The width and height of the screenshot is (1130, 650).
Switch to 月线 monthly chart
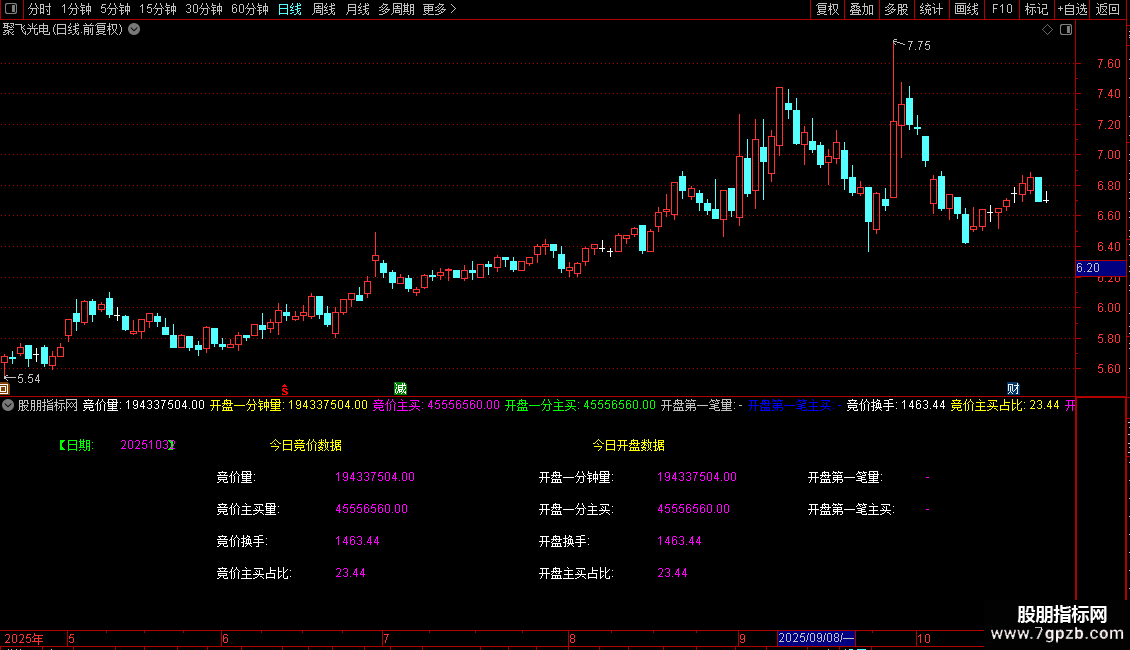pos(357,9)
